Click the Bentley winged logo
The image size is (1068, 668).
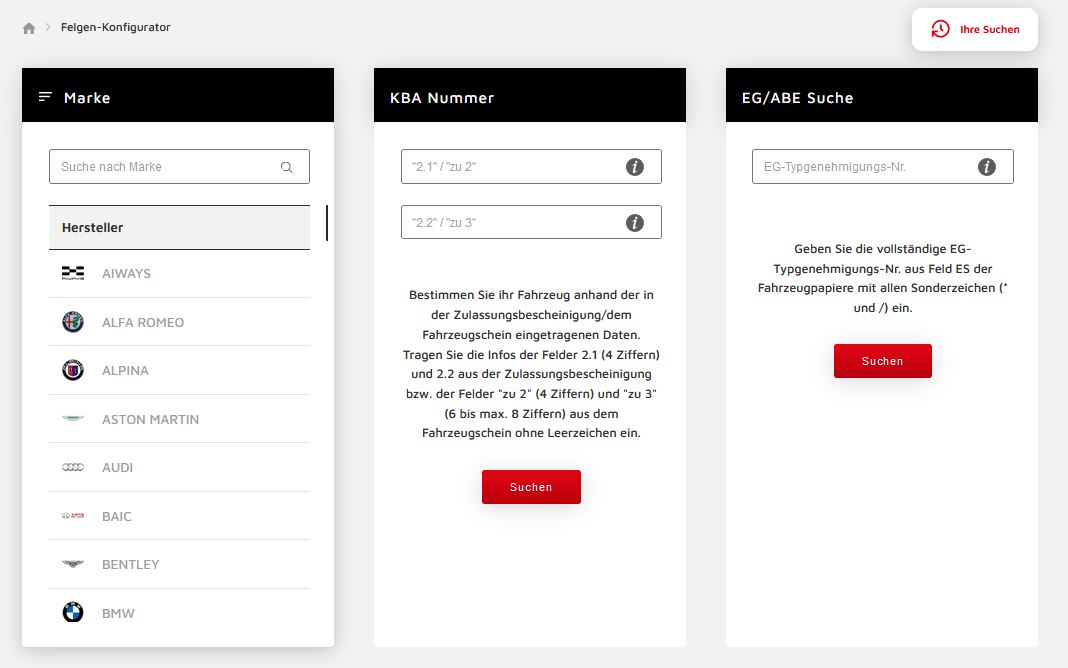73,563
